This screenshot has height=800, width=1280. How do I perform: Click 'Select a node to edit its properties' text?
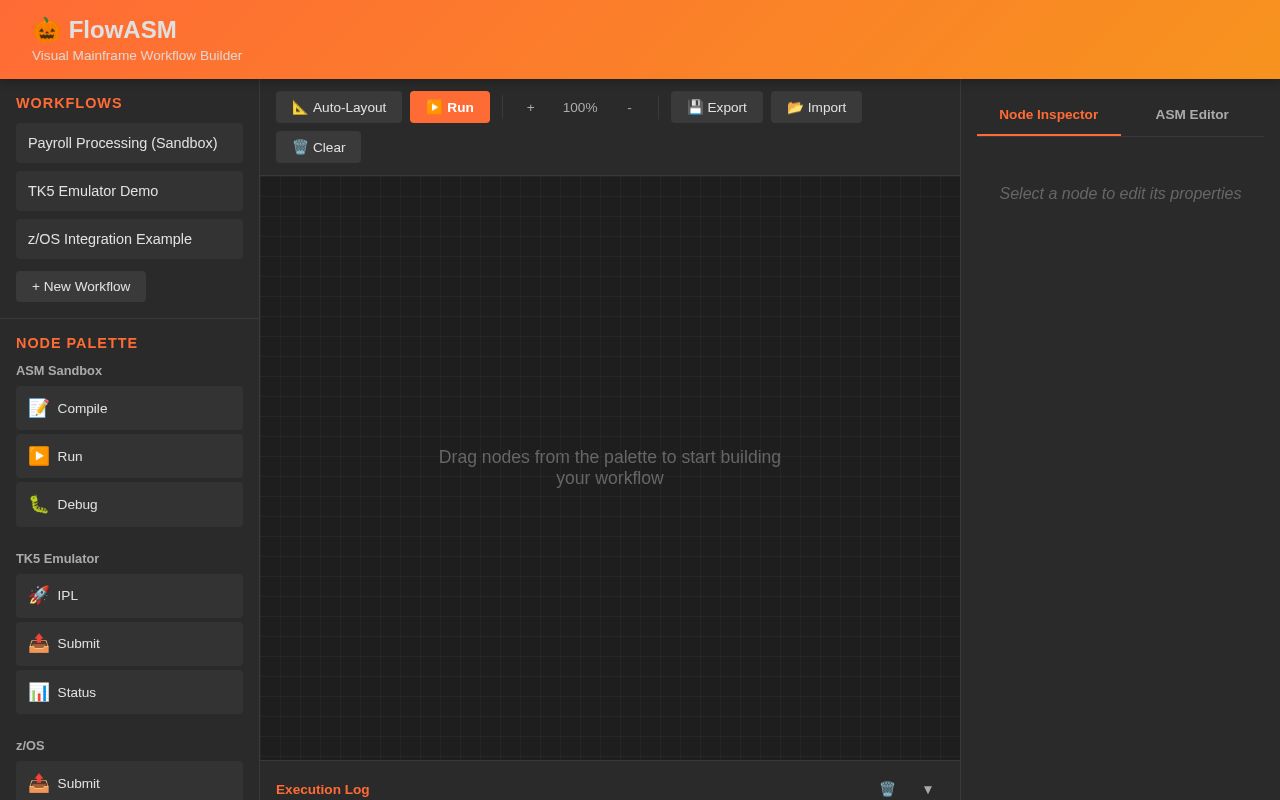click(x=1120, y=193)
